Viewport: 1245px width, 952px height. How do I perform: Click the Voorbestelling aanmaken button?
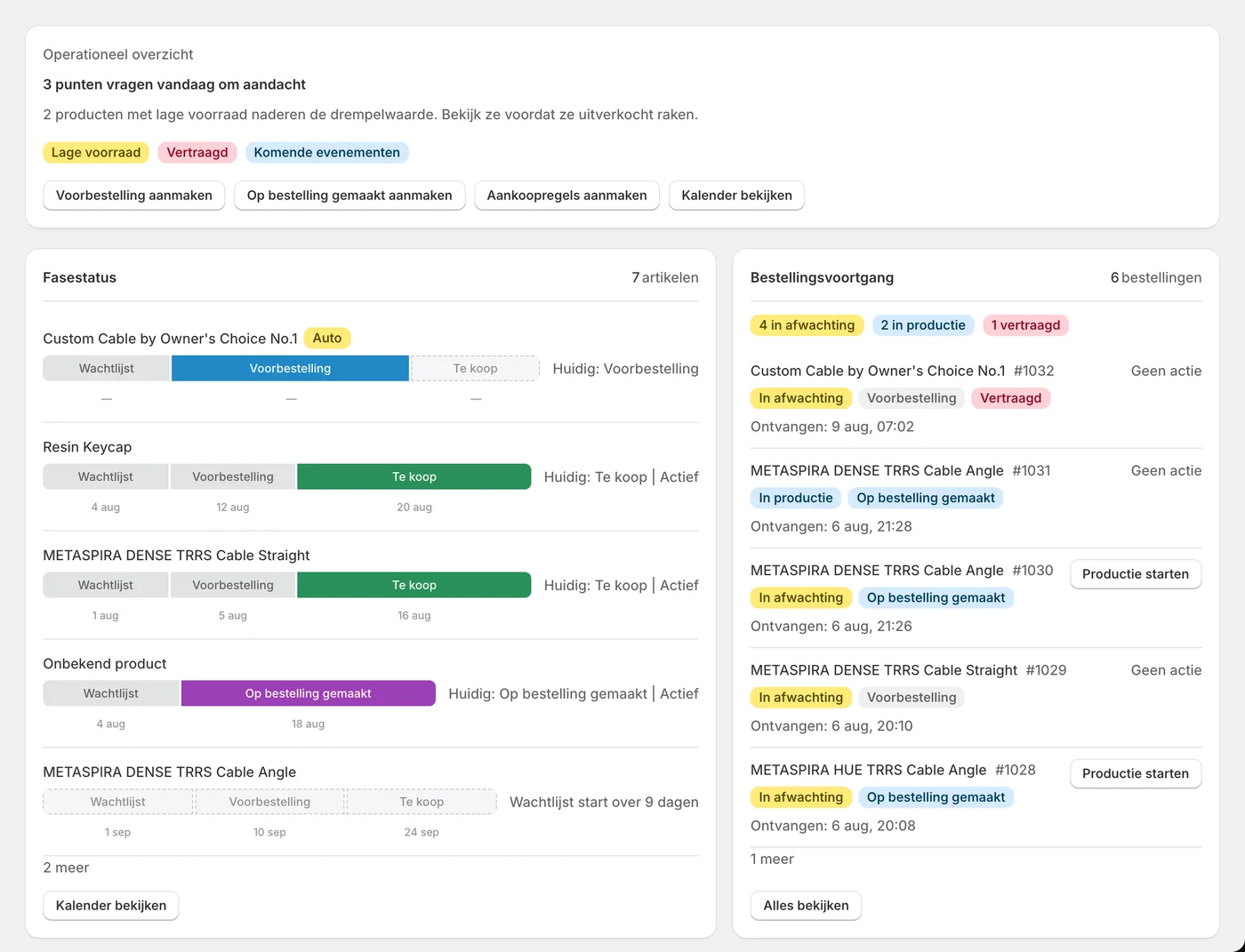(x=134, y=196)
